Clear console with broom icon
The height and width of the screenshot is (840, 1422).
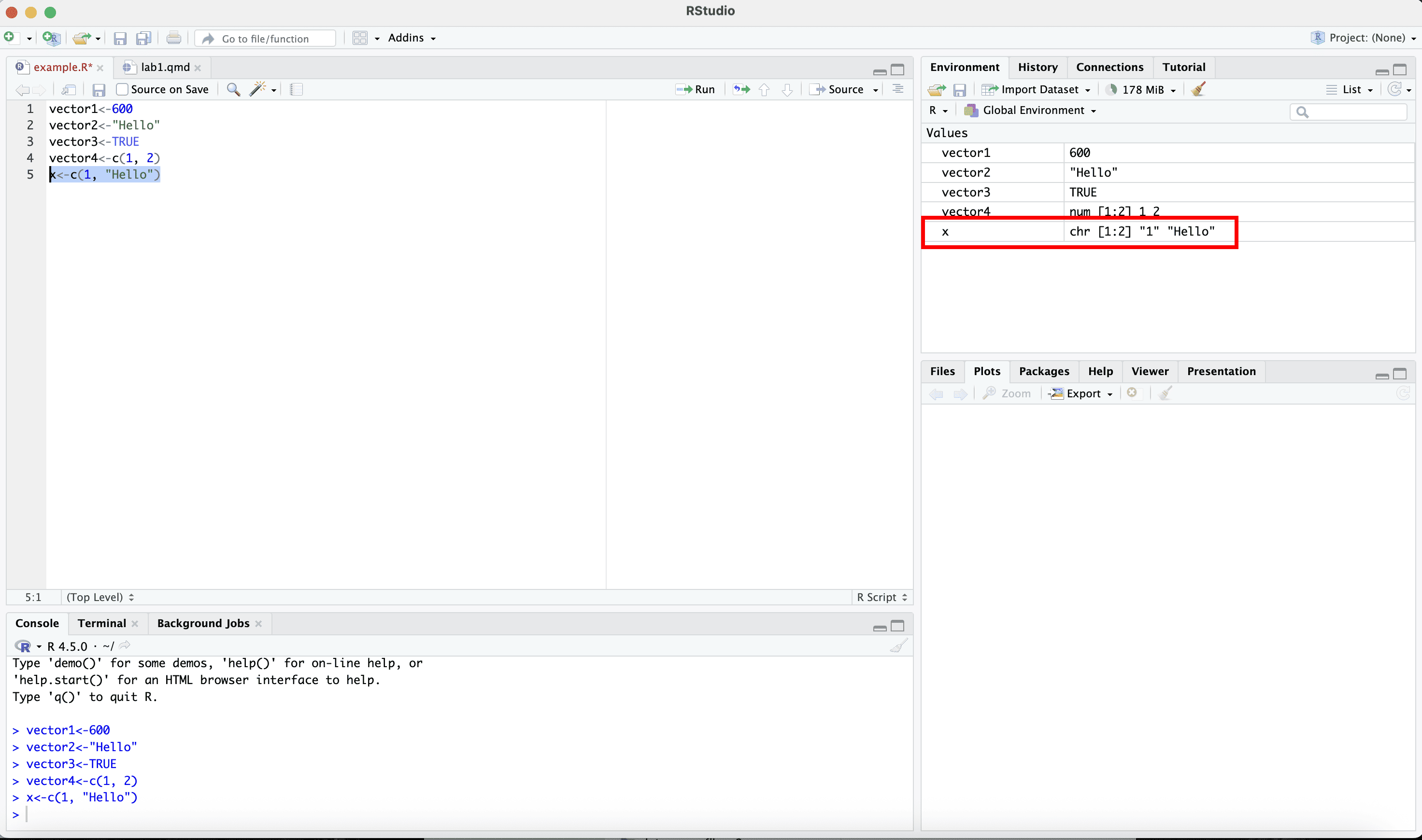[x=898, y=645]
